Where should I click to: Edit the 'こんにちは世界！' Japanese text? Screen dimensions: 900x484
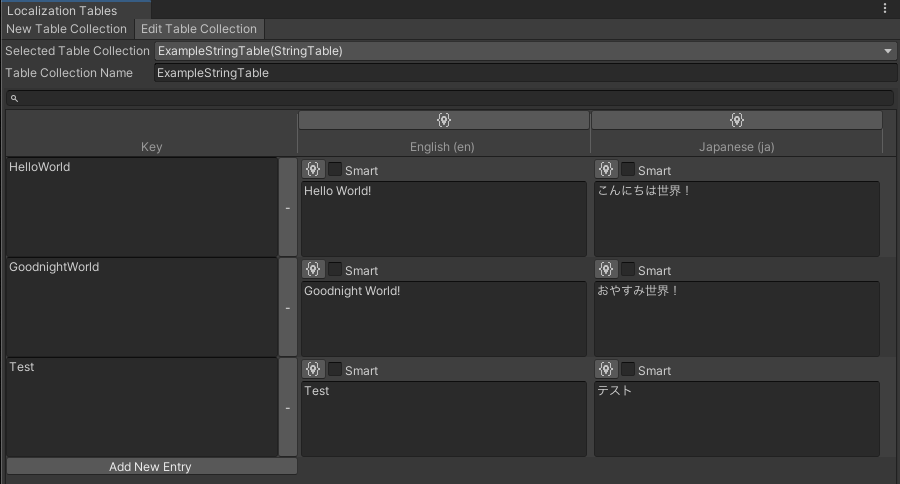pos(736,219)
